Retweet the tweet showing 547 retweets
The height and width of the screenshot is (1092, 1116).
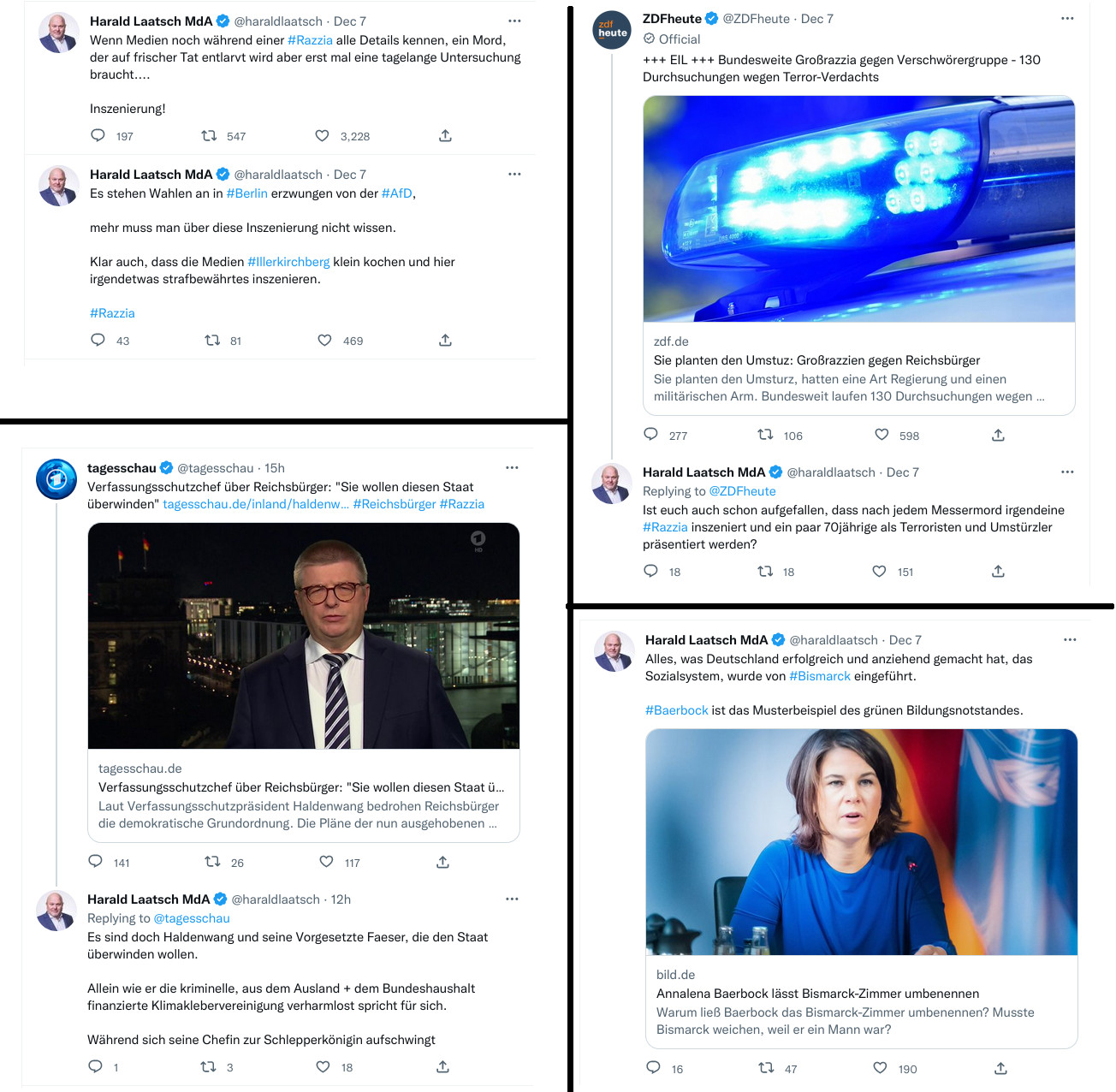tap(209, 136)
